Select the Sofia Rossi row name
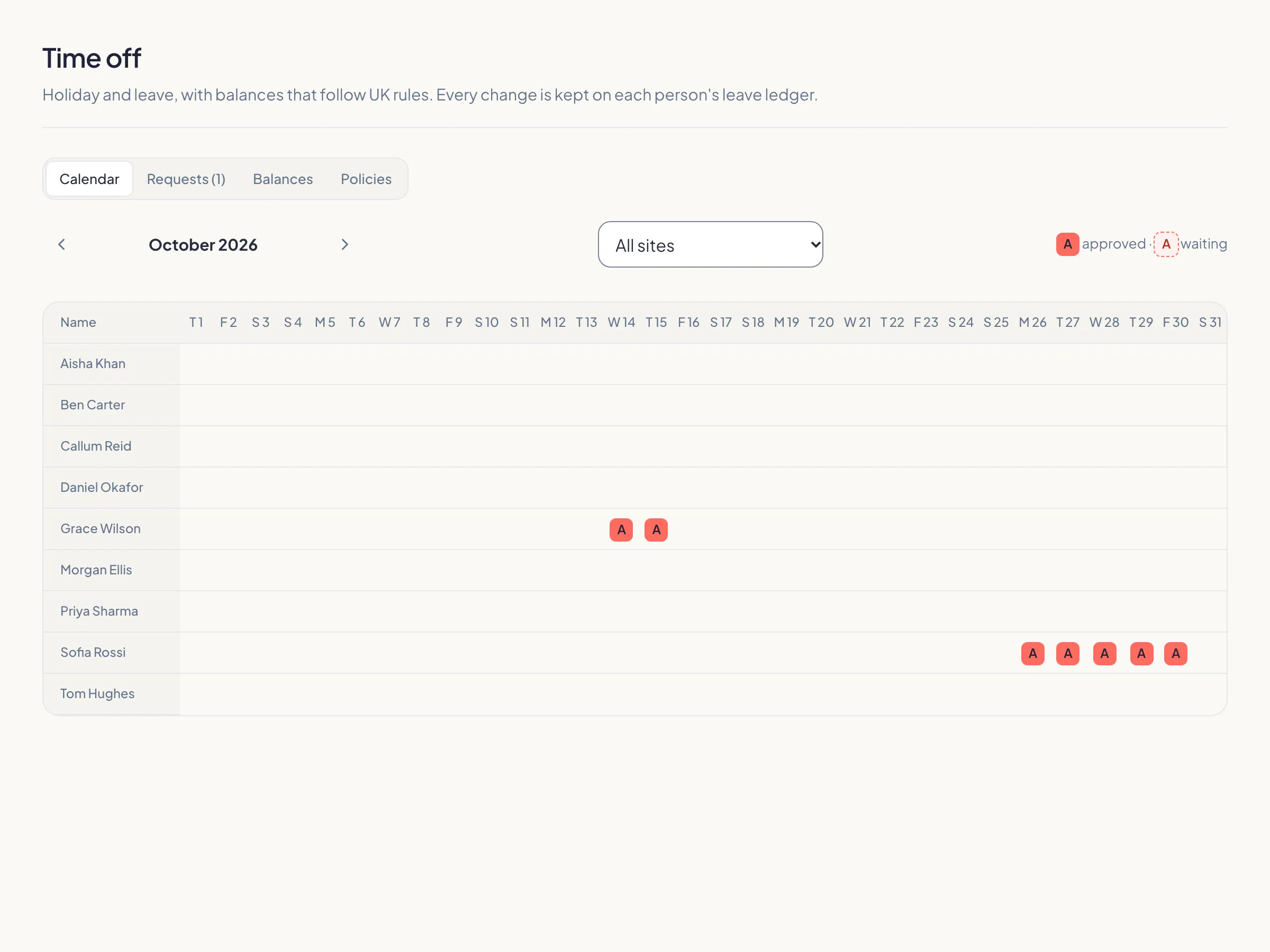Image resolution: width=1270 pixels, height=952 pixels. click(x=93, y=653)
